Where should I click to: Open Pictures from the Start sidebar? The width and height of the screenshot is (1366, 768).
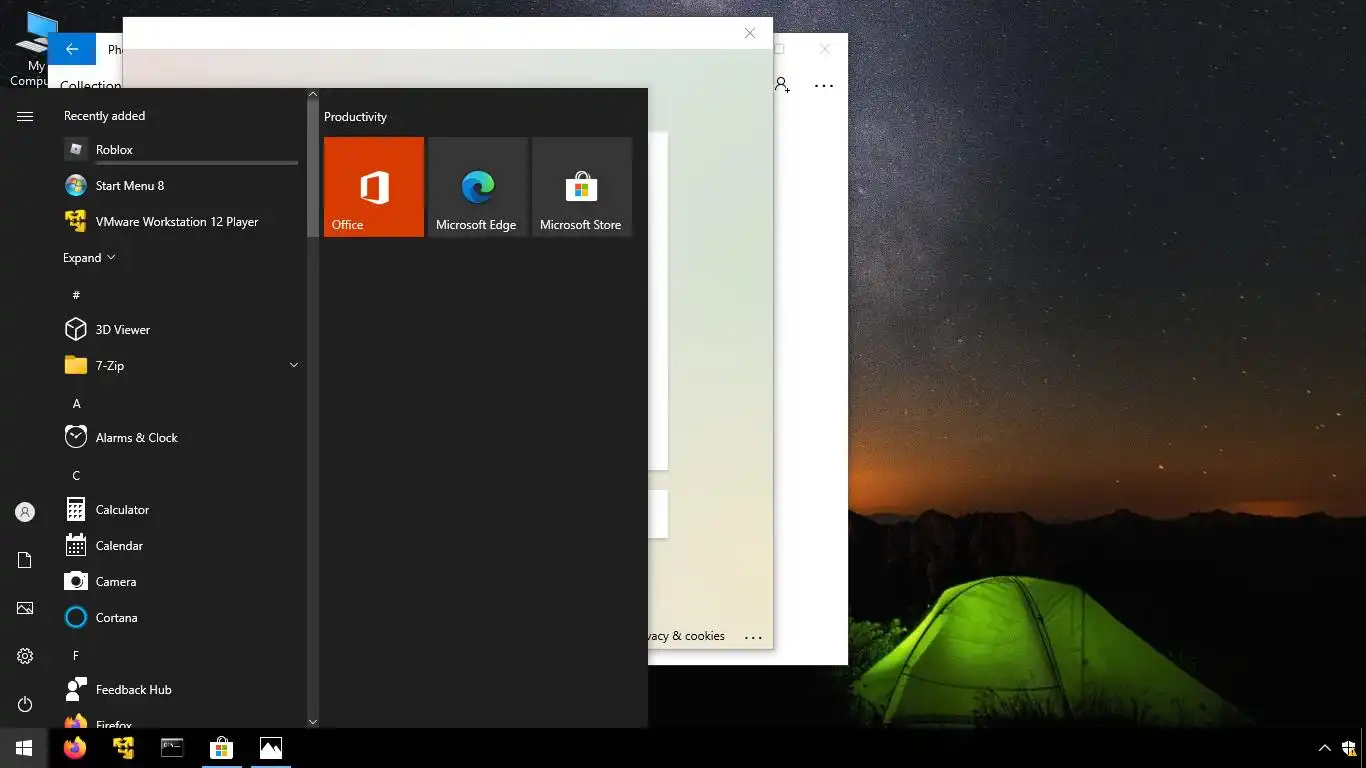[25, 608]
